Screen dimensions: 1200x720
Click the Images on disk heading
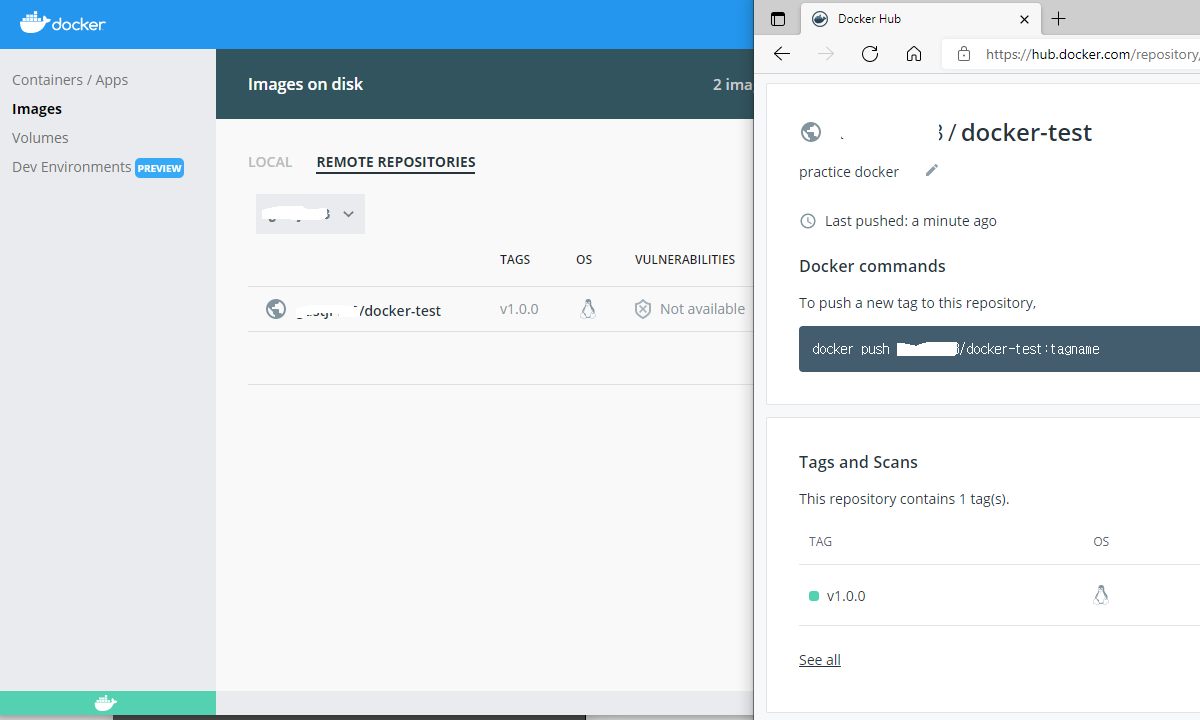pyautogui.click(x=306, y=84)
